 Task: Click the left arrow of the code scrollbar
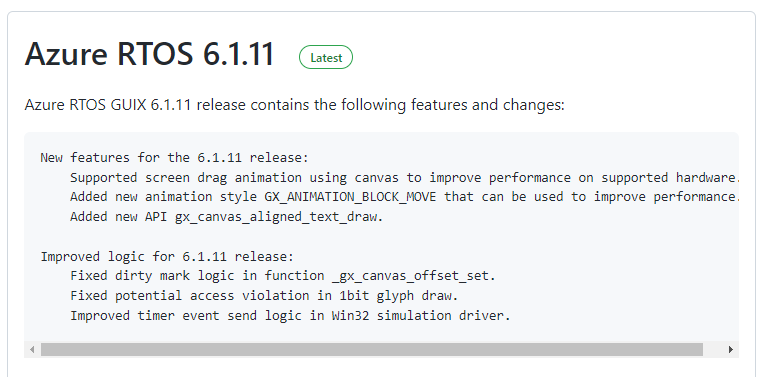pyautogui.click(x=32, y=350)
